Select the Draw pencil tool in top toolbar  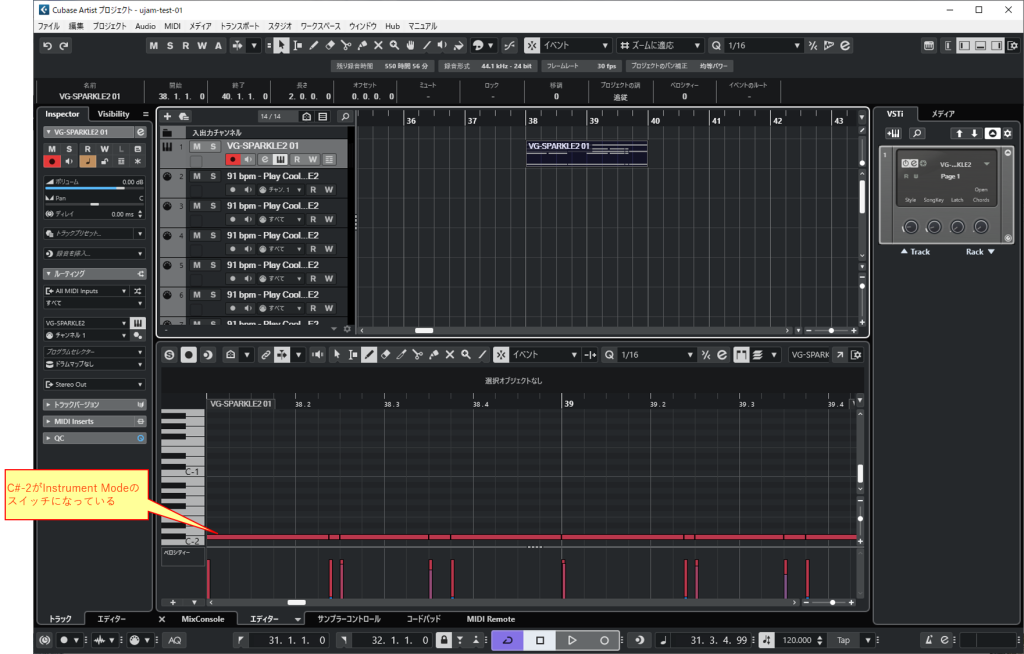(313, 46)
